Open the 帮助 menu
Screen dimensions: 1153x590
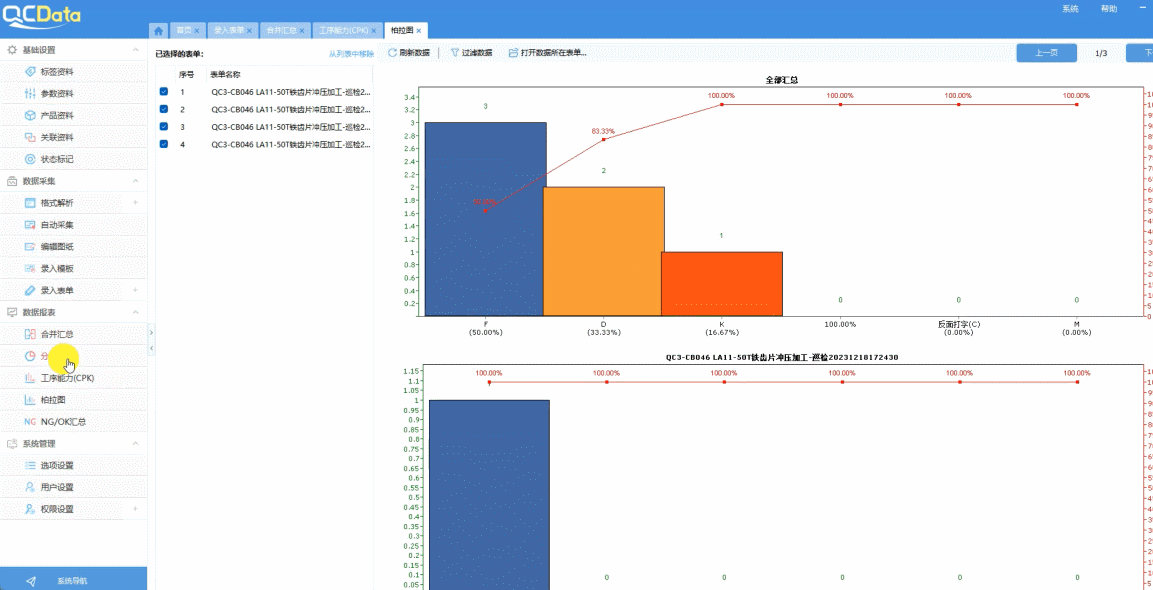(x=1109, y=9)
